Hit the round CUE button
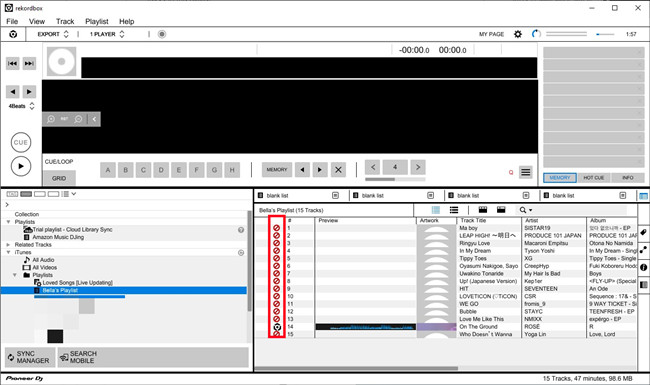 click(21, 143)
